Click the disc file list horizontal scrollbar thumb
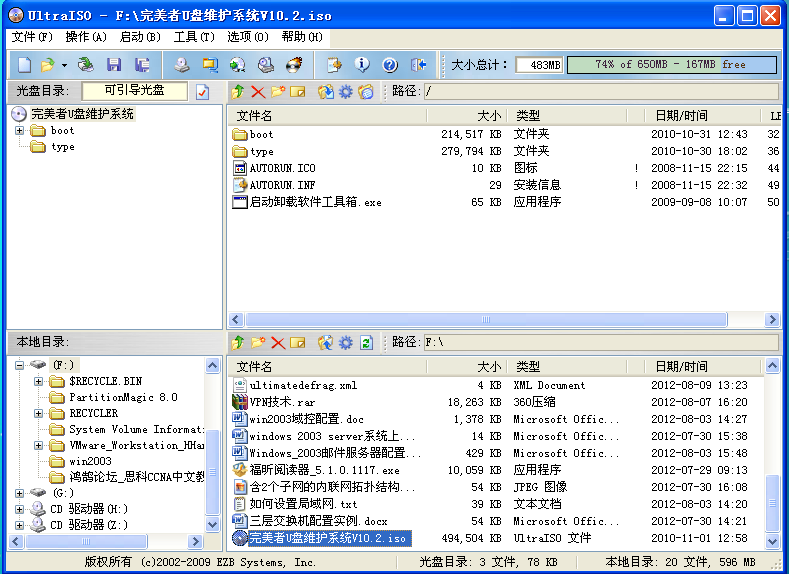 486,320
